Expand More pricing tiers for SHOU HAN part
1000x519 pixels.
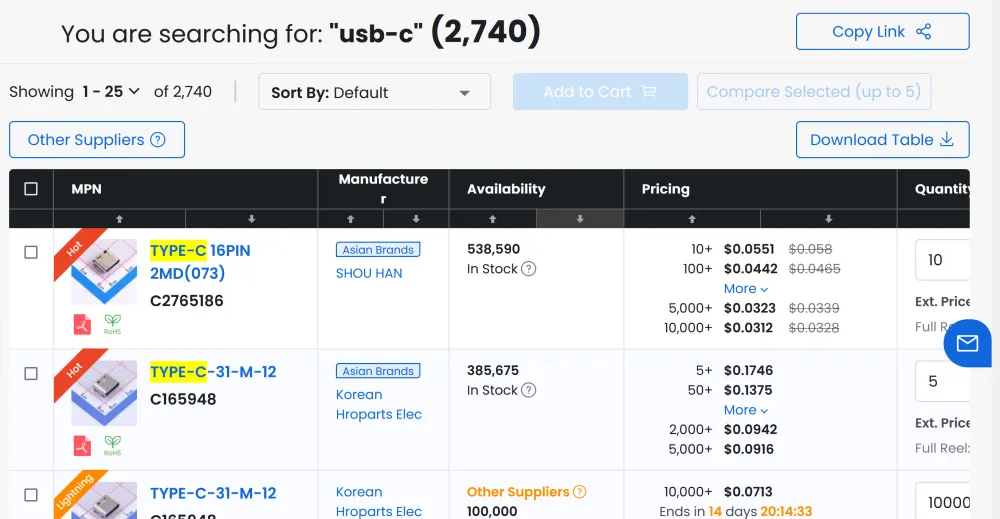click(x=746, y=289)
